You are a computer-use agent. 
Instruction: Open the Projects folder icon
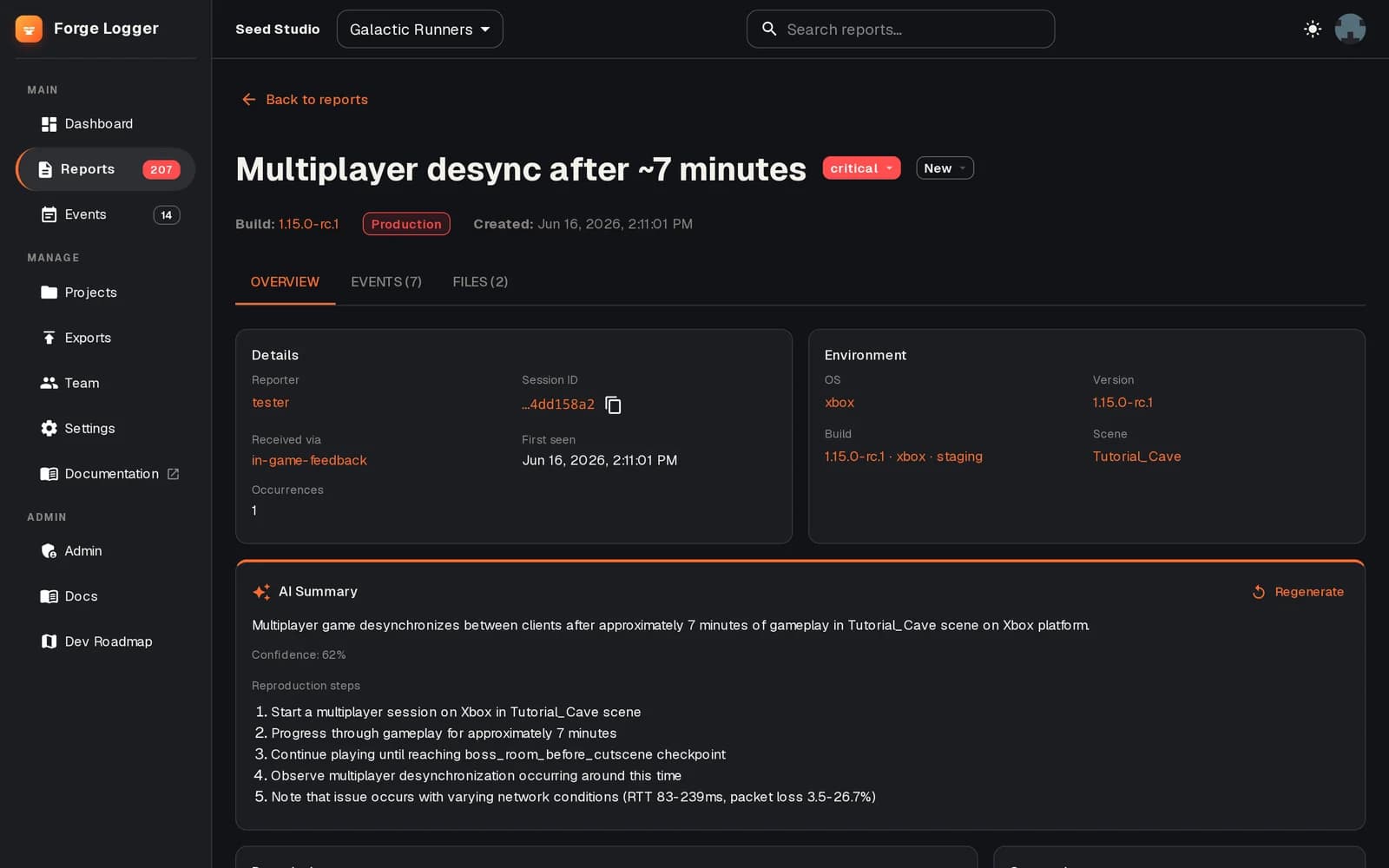click(x=49, y=293)
